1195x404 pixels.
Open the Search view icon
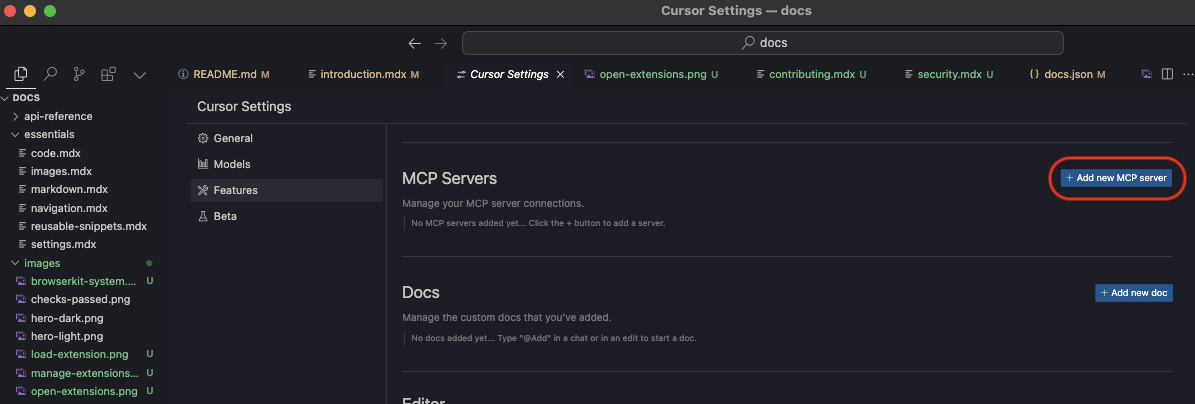(50, 74)
